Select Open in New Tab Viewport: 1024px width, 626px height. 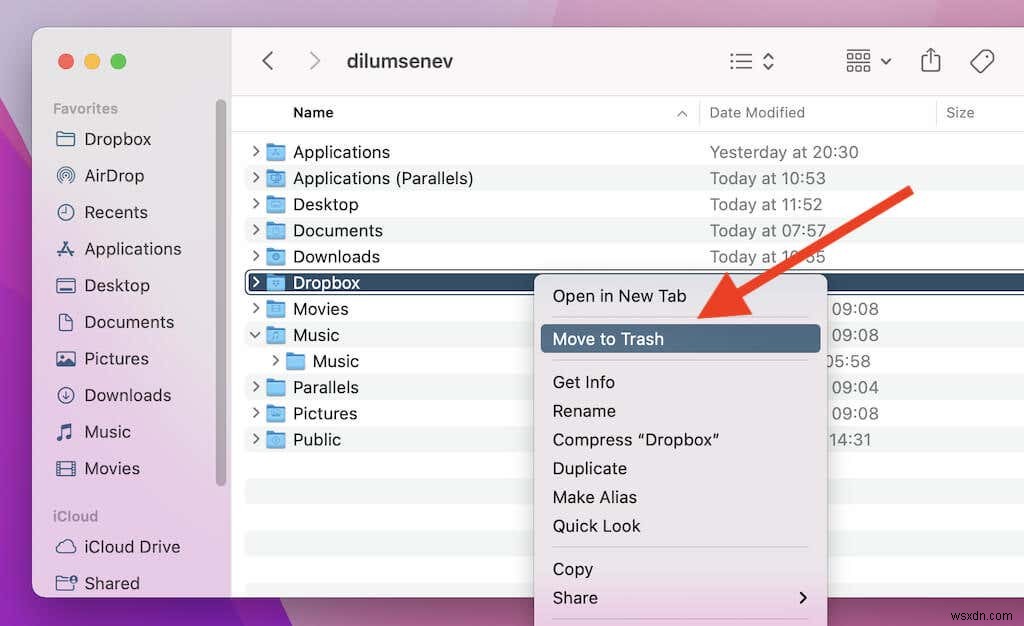tap(620, 296)
